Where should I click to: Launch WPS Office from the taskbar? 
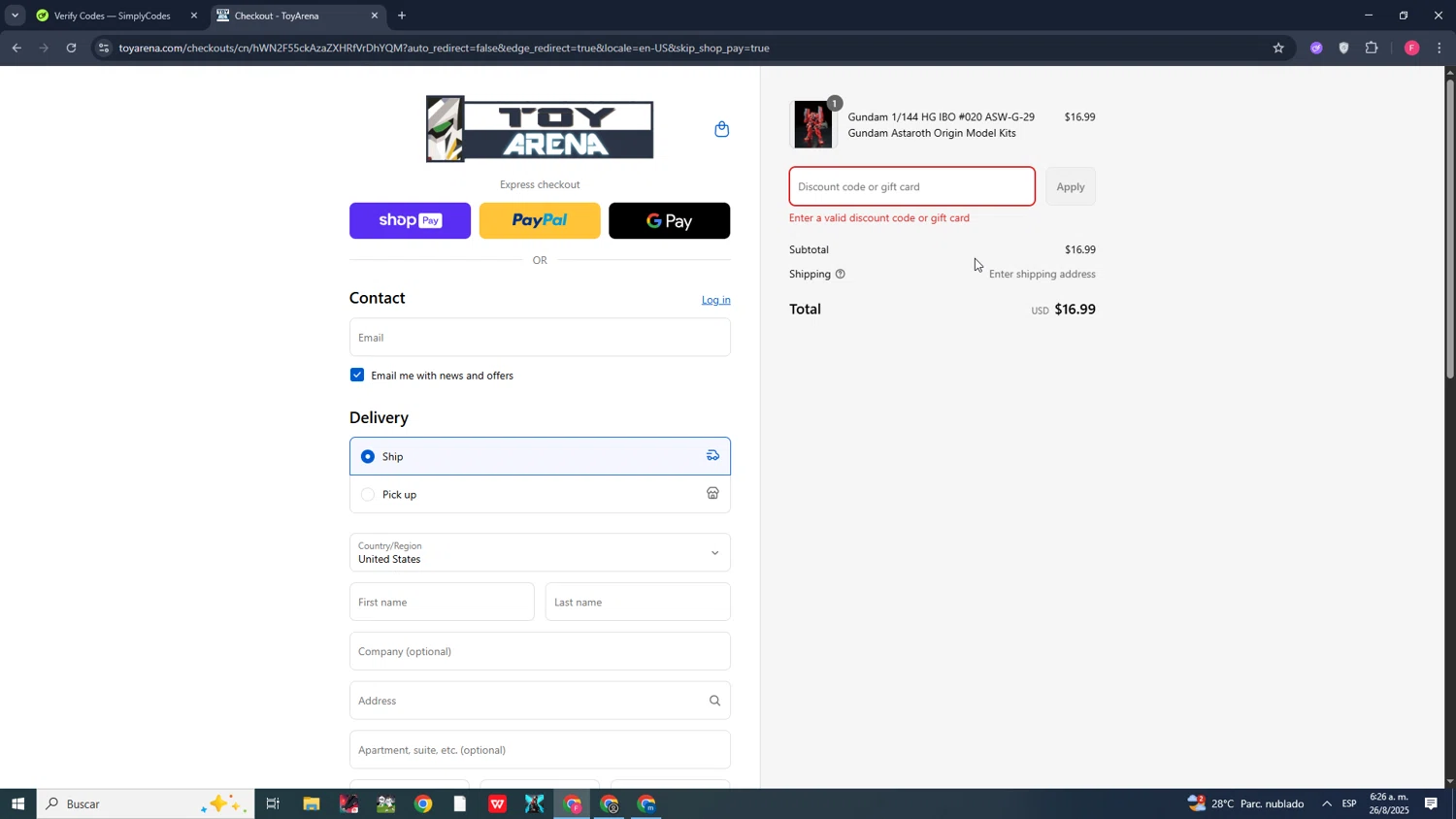tap(498, 803)
